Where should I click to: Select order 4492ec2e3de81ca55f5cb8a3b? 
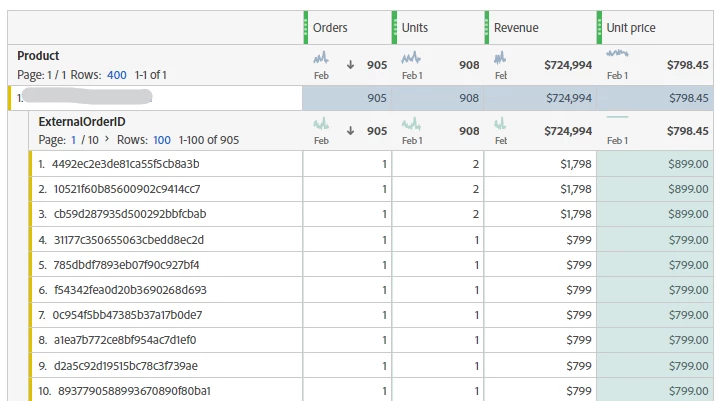[126, 164]
